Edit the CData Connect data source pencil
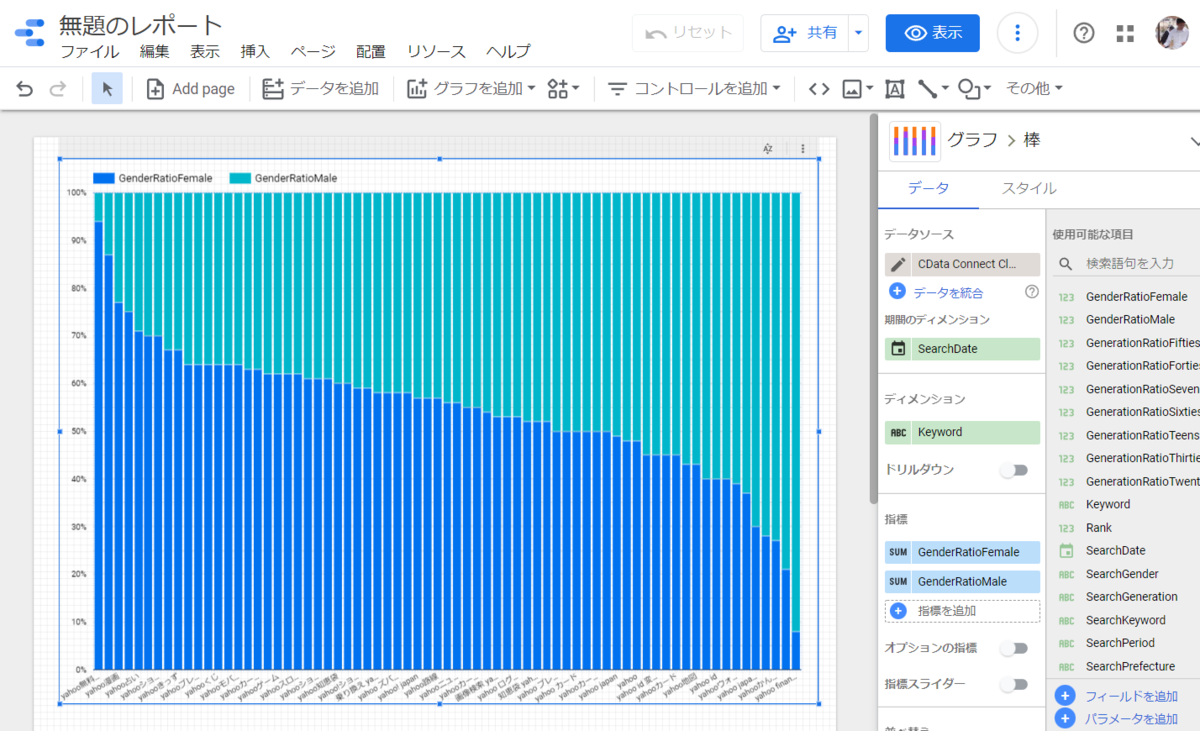 (898, 264)
